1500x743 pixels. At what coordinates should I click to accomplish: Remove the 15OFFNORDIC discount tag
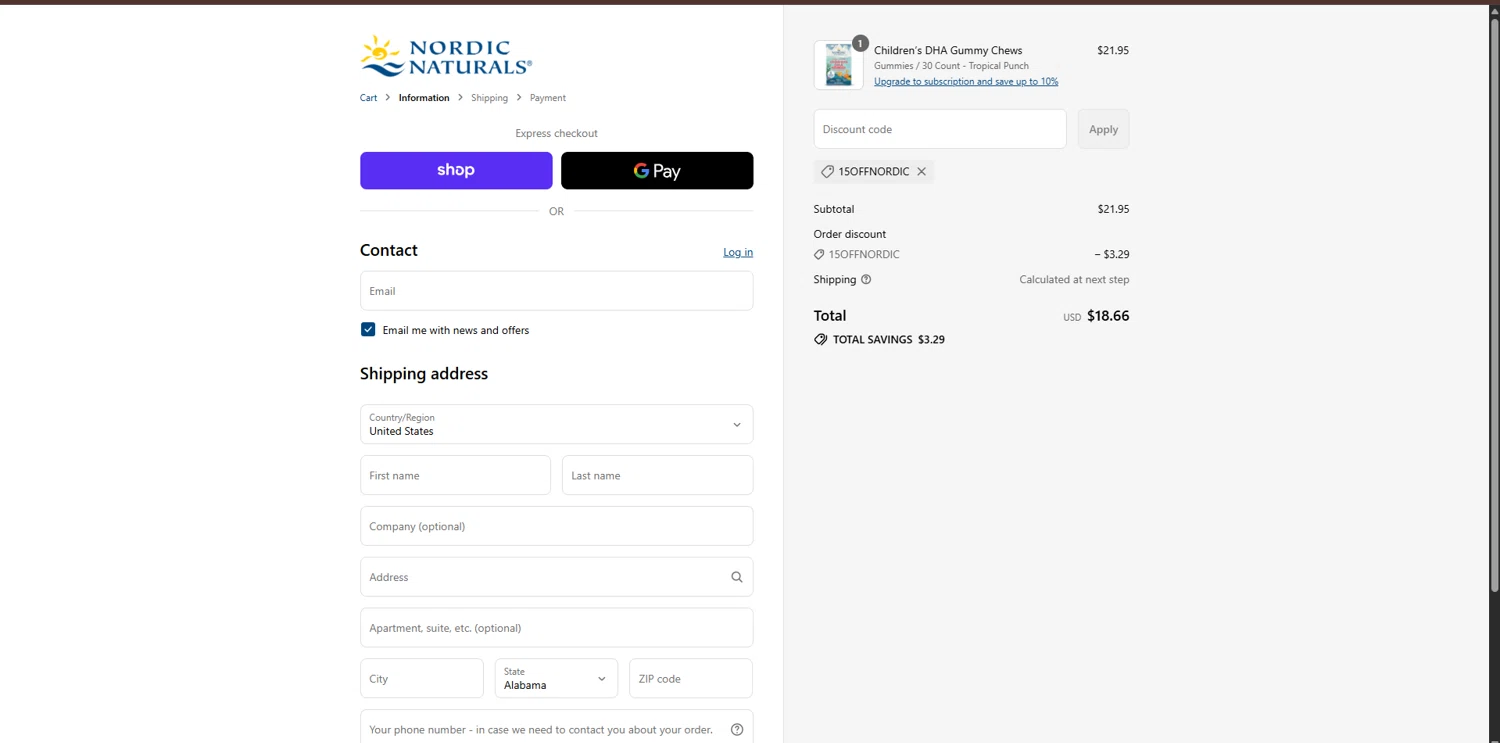pos(922,172)
